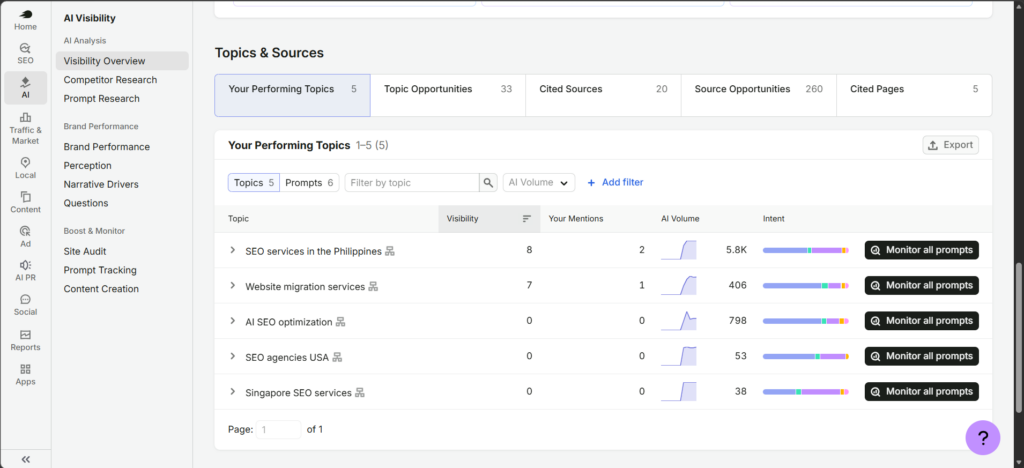1024x468 pixels.
Task: Expand the SEO agencies USA row
Action: (232, 356)
